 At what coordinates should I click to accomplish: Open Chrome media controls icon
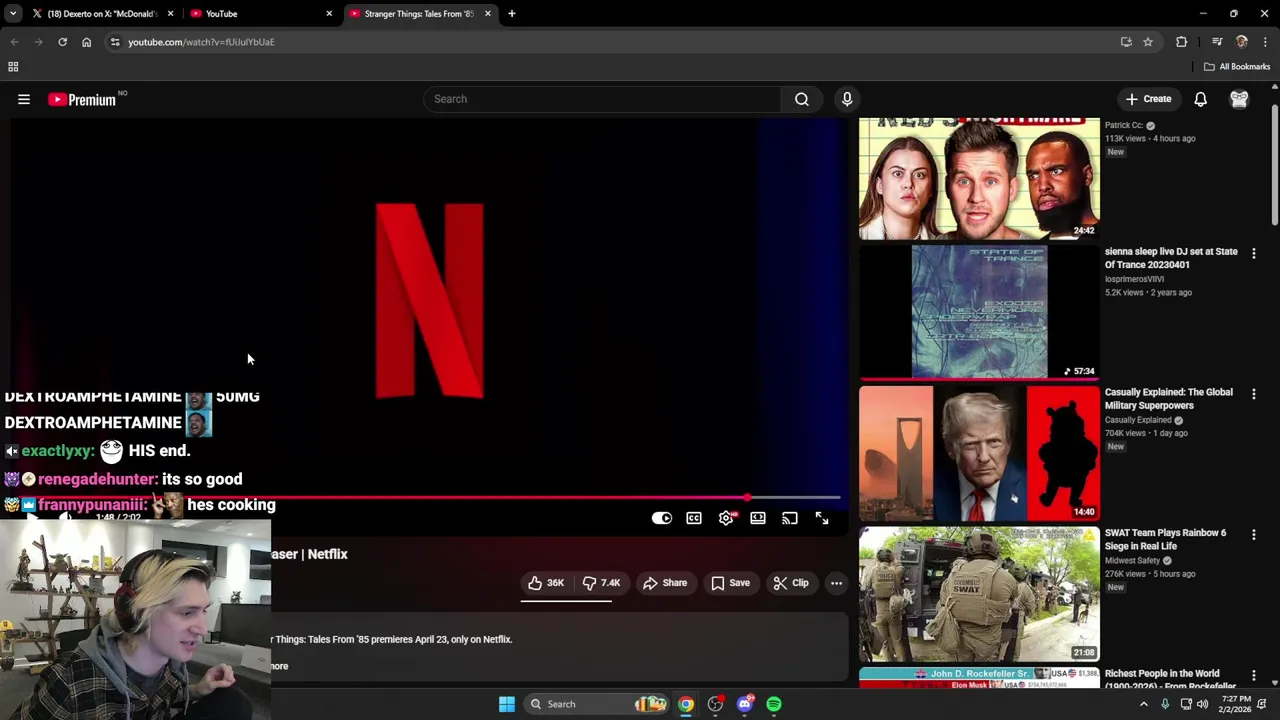click(1217, 42)
